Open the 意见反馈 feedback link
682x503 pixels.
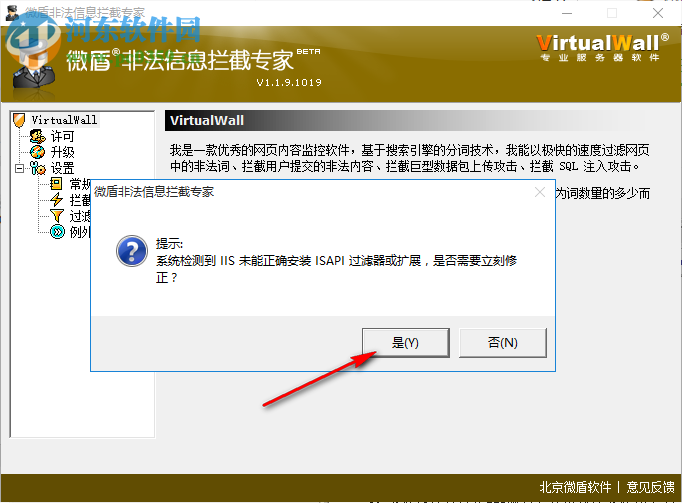650,487
